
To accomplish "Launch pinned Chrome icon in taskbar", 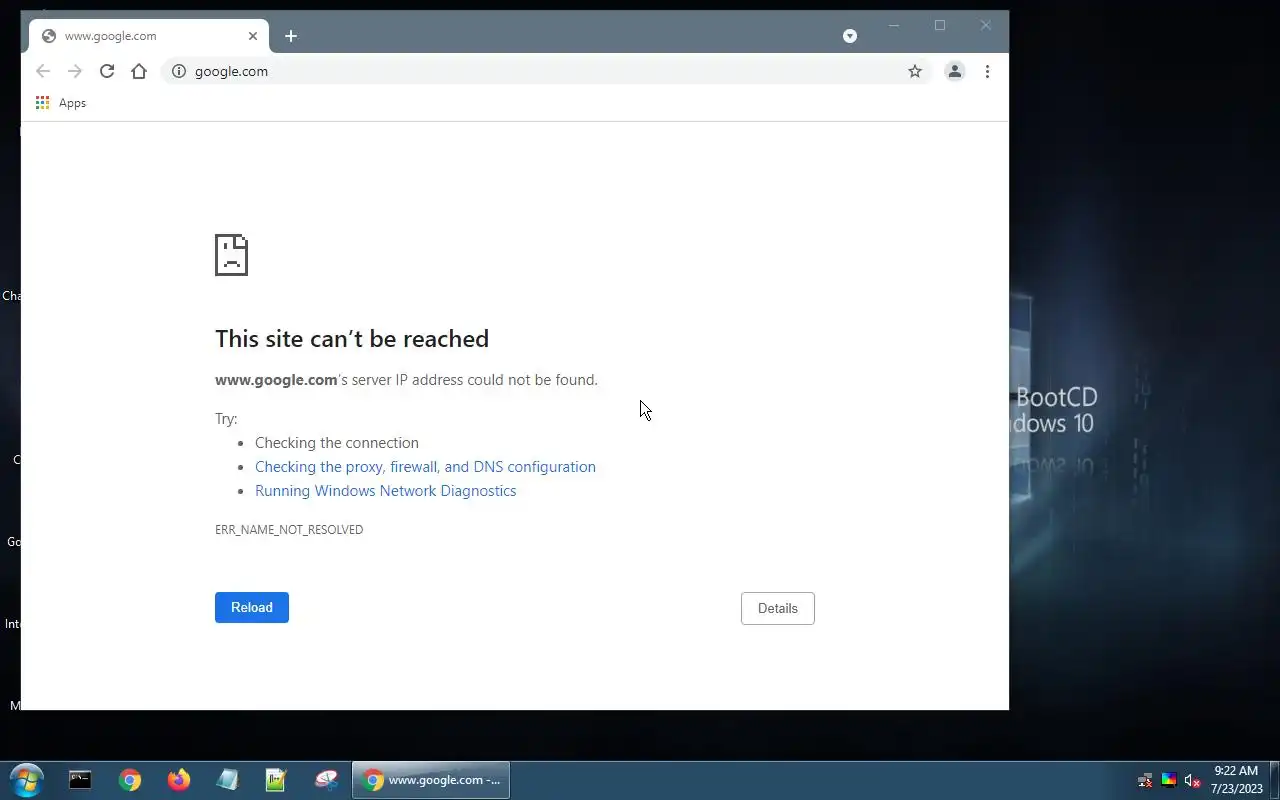I will point(130,780).
